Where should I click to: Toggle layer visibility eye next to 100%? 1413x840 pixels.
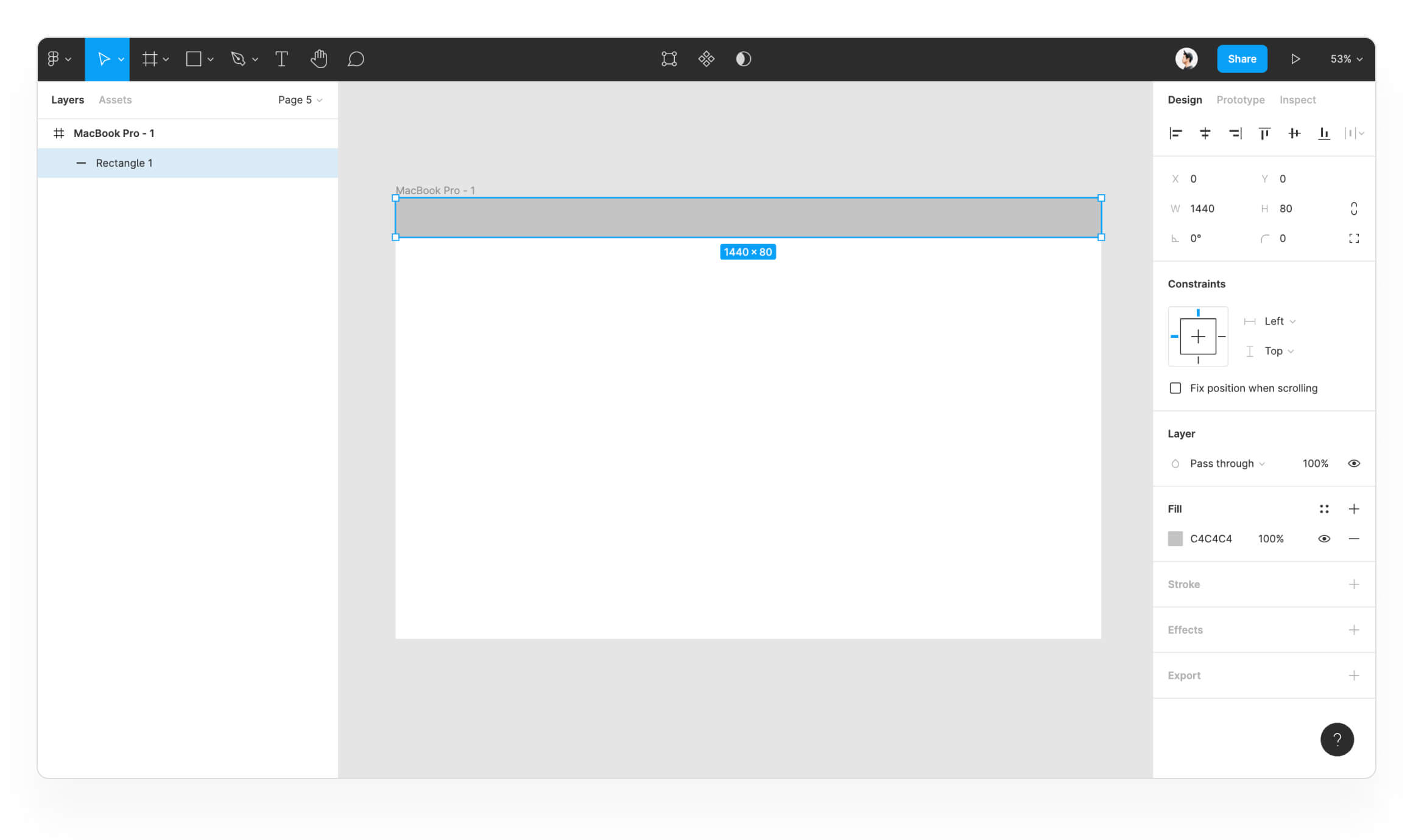click(1353, 464)
